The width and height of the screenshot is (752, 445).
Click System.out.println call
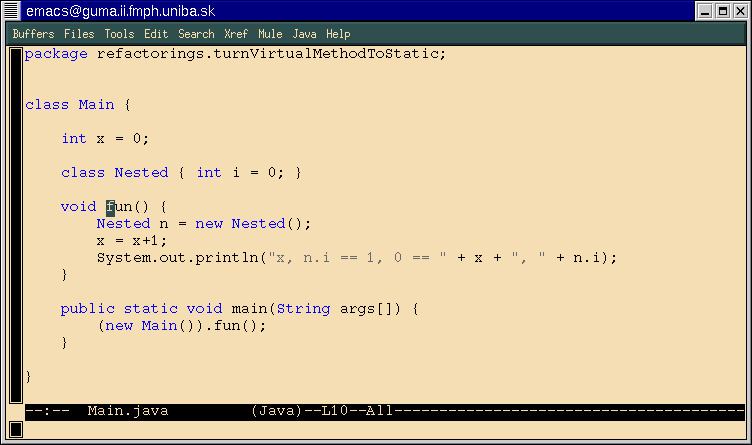[178, 258]
